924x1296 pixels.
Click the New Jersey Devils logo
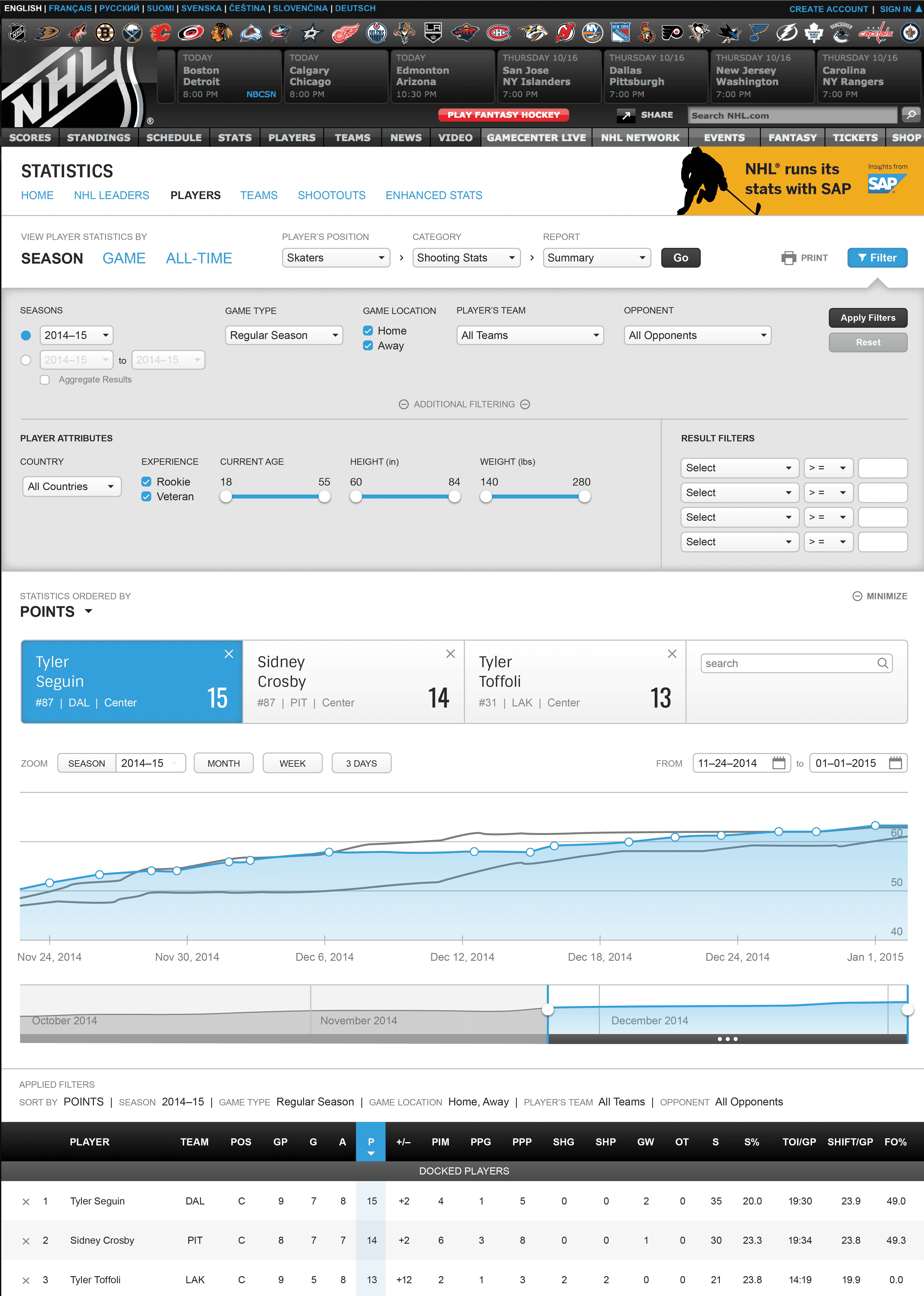coord(565,33)
